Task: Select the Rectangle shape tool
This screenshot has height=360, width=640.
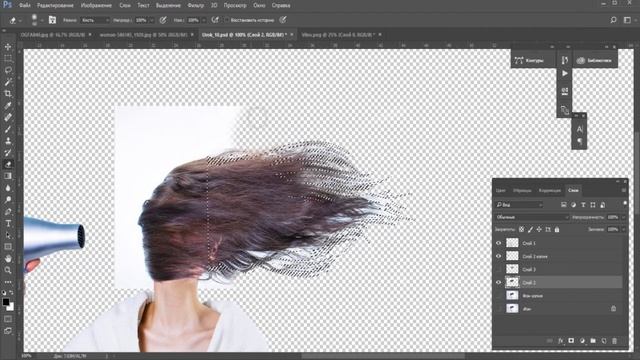Action: tap(8, 247)
